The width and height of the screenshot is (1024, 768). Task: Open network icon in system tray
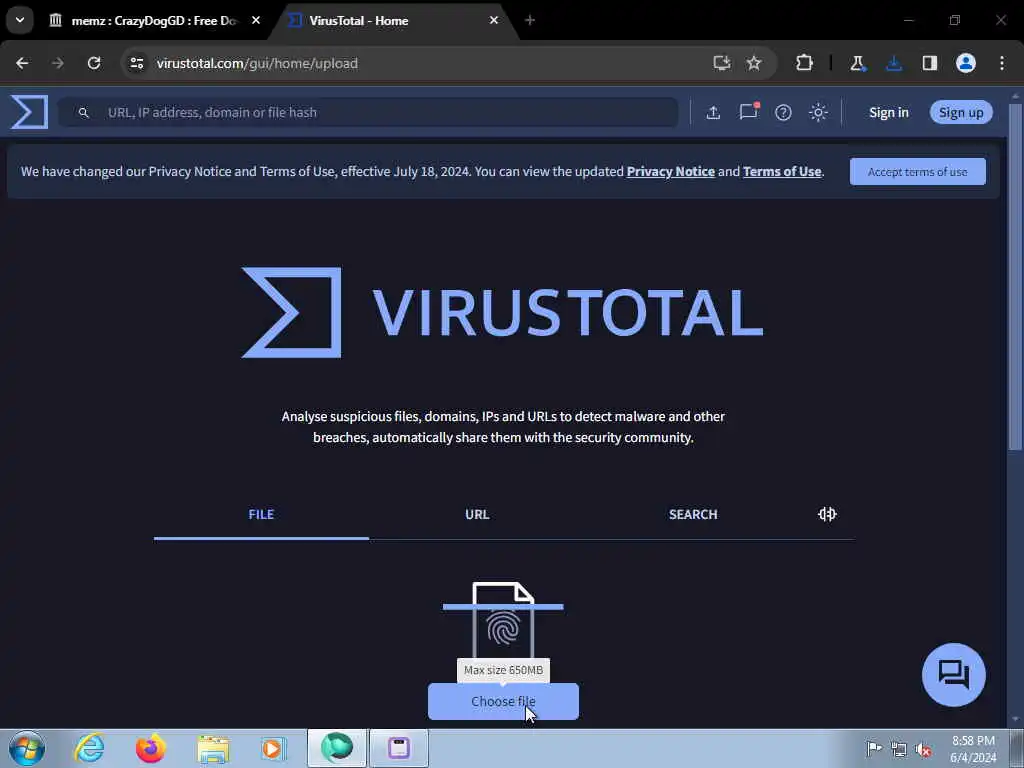[899, 750]
